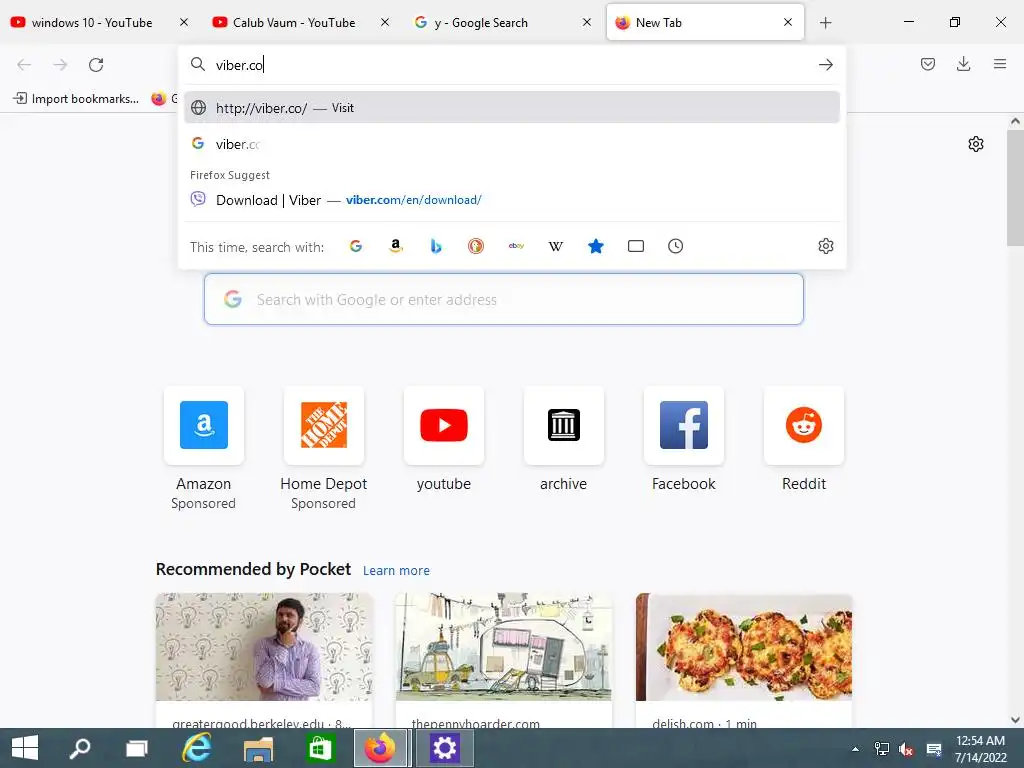Screen dimensions: 1024x768
Task: Open Task View on the taskbar
Action: click(x=137, y=748)
